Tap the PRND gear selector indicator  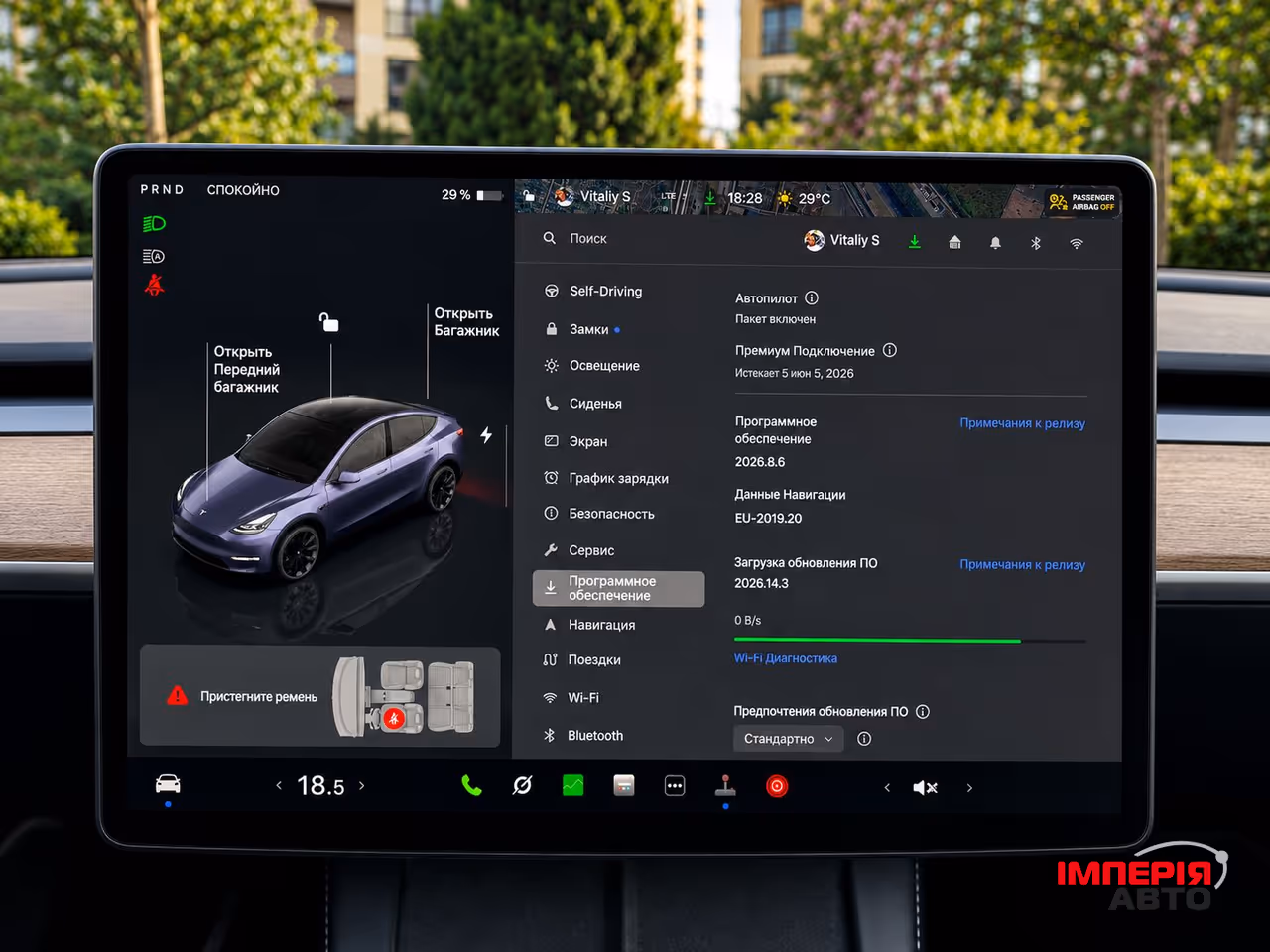click(162, 189)
